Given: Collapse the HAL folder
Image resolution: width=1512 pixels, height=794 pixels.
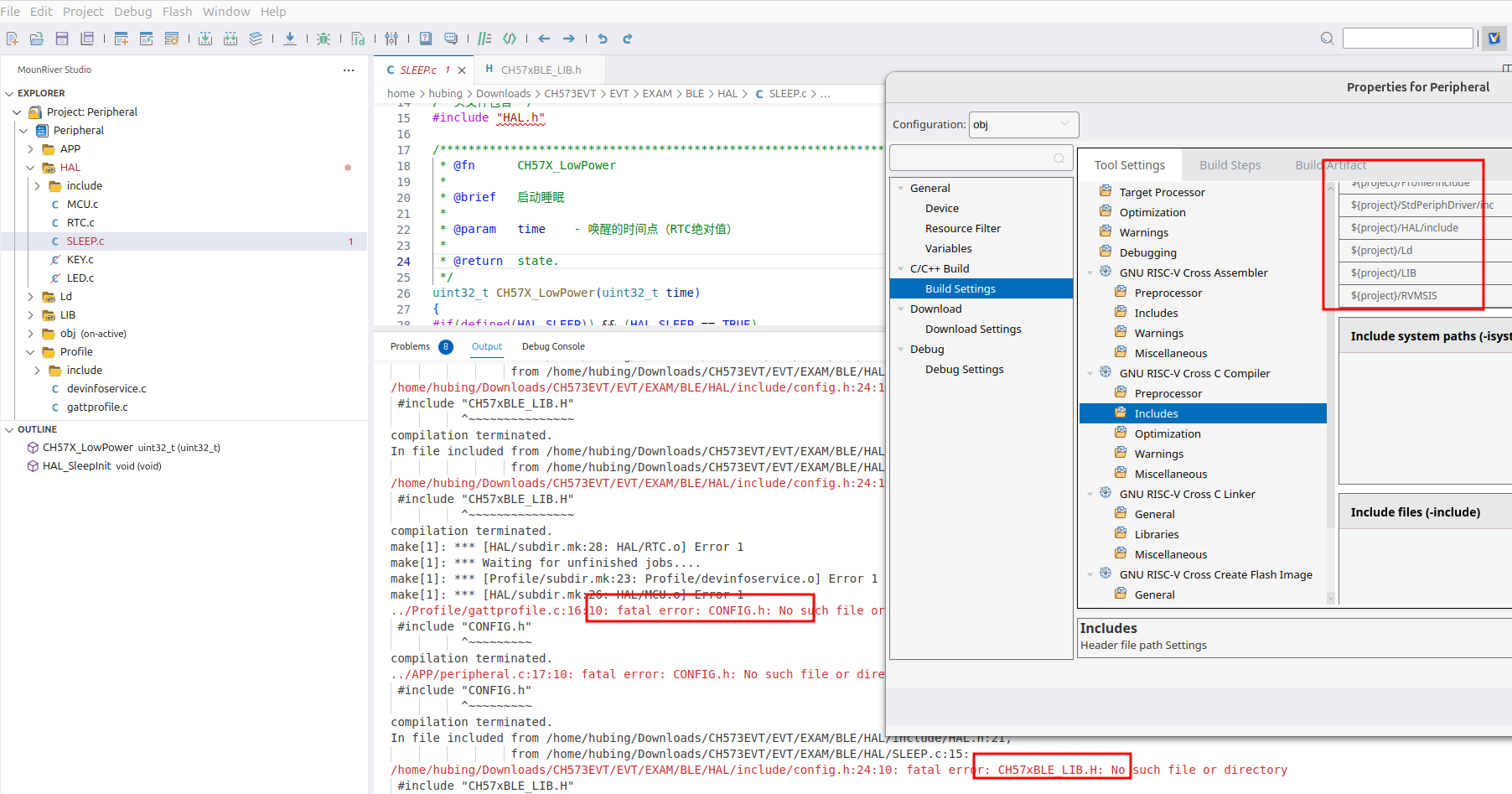Looking at the screenshot, I should [x=30, y=168].
